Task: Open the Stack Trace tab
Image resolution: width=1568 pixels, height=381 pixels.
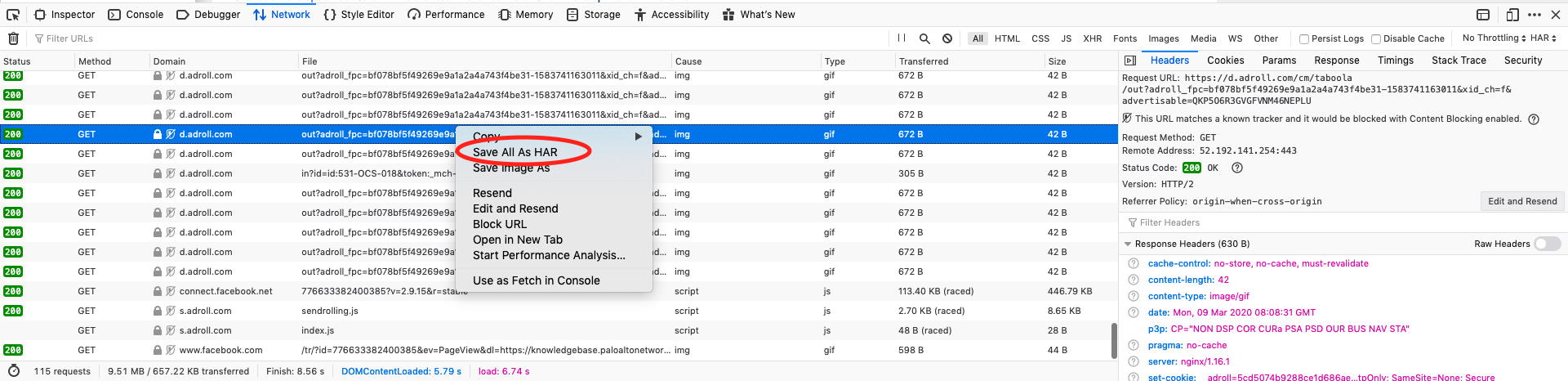Action: pos(1459,61)
